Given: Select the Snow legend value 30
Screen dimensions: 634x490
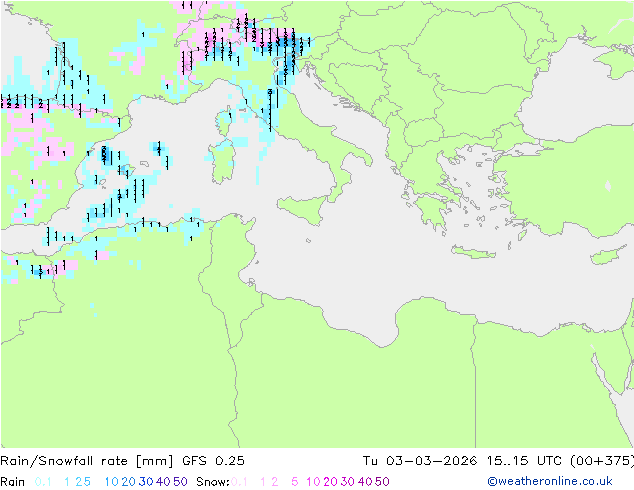Looking at the screenshot, I should pos(348,482).
